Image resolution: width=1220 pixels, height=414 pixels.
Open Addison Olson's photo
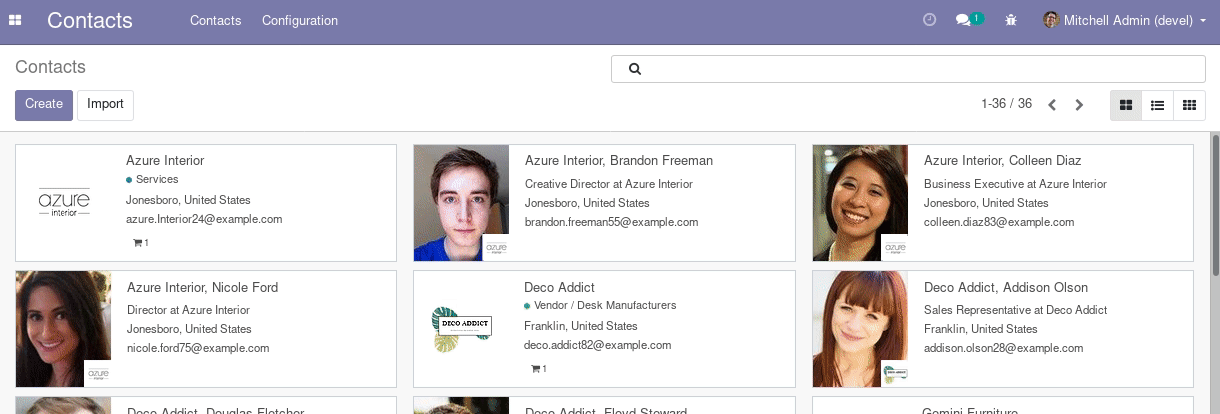coord(860,329)
